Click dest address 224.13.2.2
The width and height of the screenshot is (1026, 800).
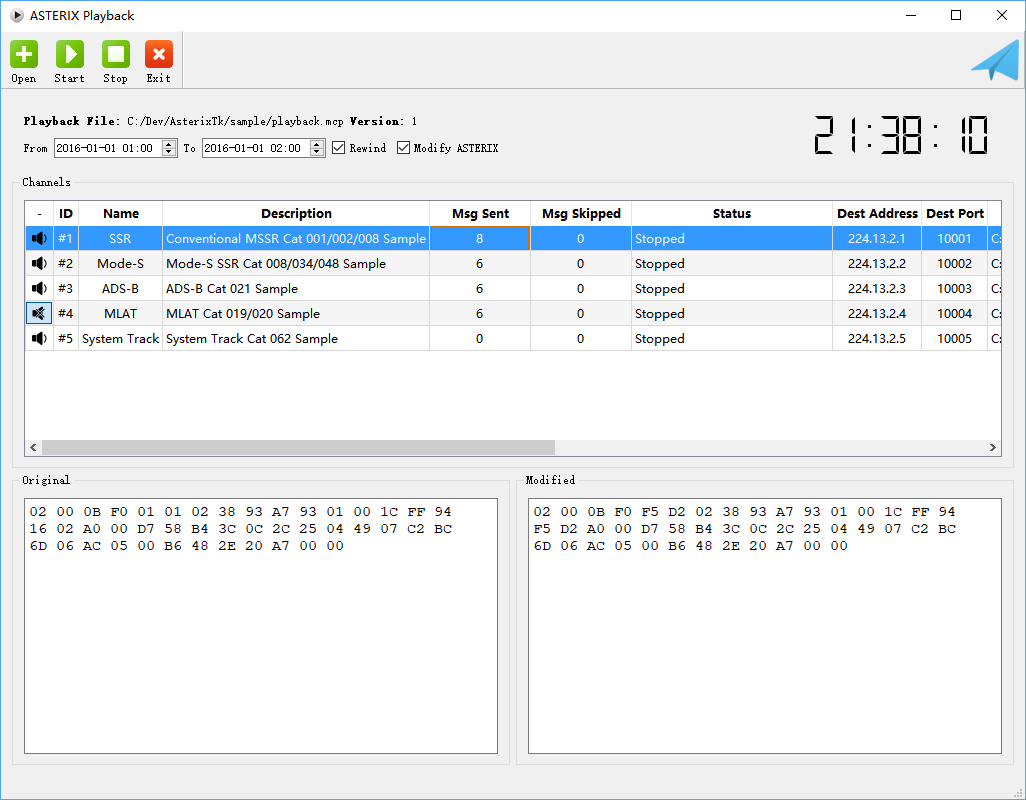pos(877,264)
